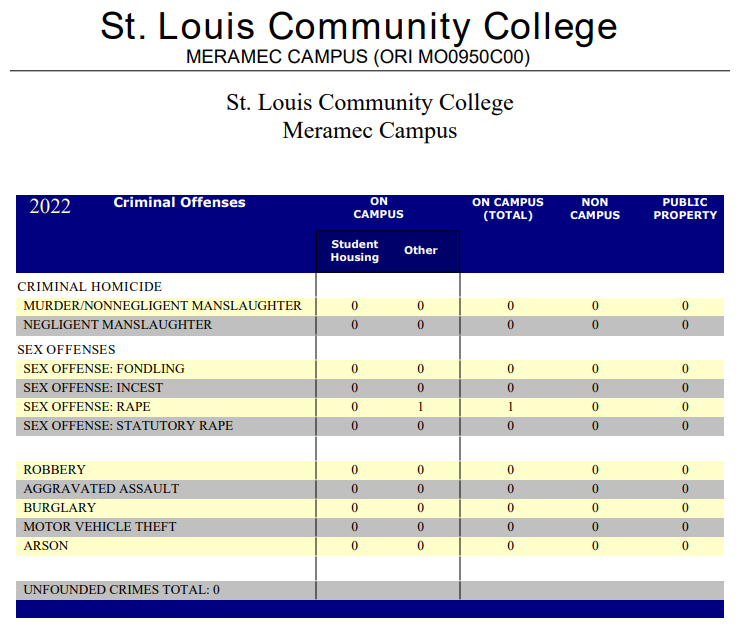
Task: Click the 2022 year label in table header
Action: [50, 207]
